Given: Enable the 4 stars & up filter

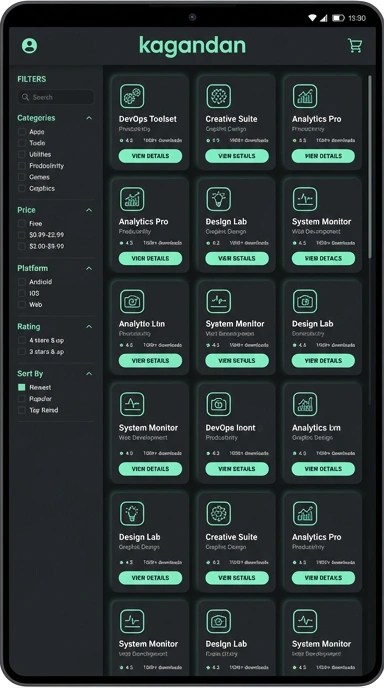Looking at the screenshot, I should click(22, 340).
